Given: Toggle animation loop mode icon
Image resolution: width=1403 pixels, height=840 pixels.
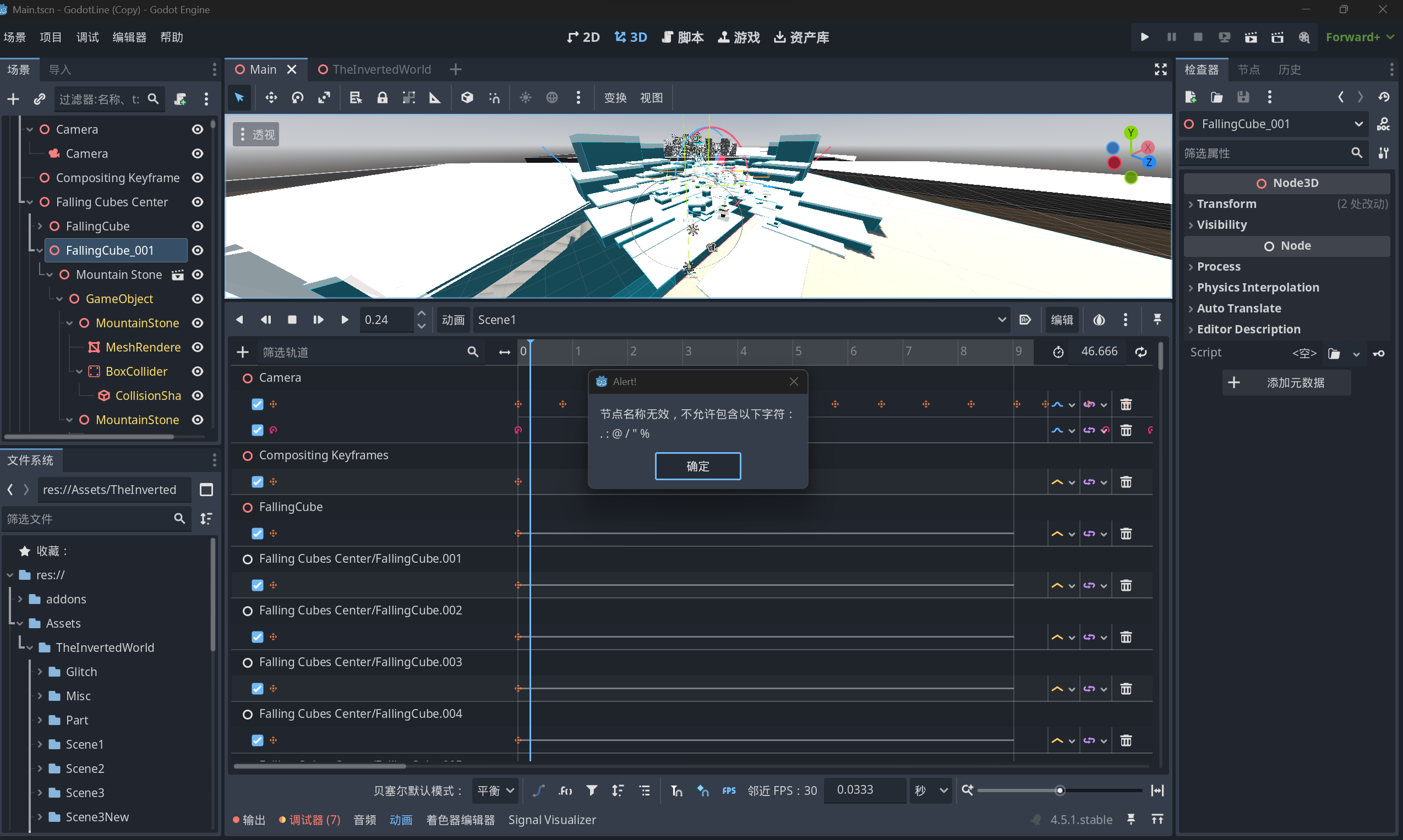Looking at the screenshot, I should click(1141, 352).
